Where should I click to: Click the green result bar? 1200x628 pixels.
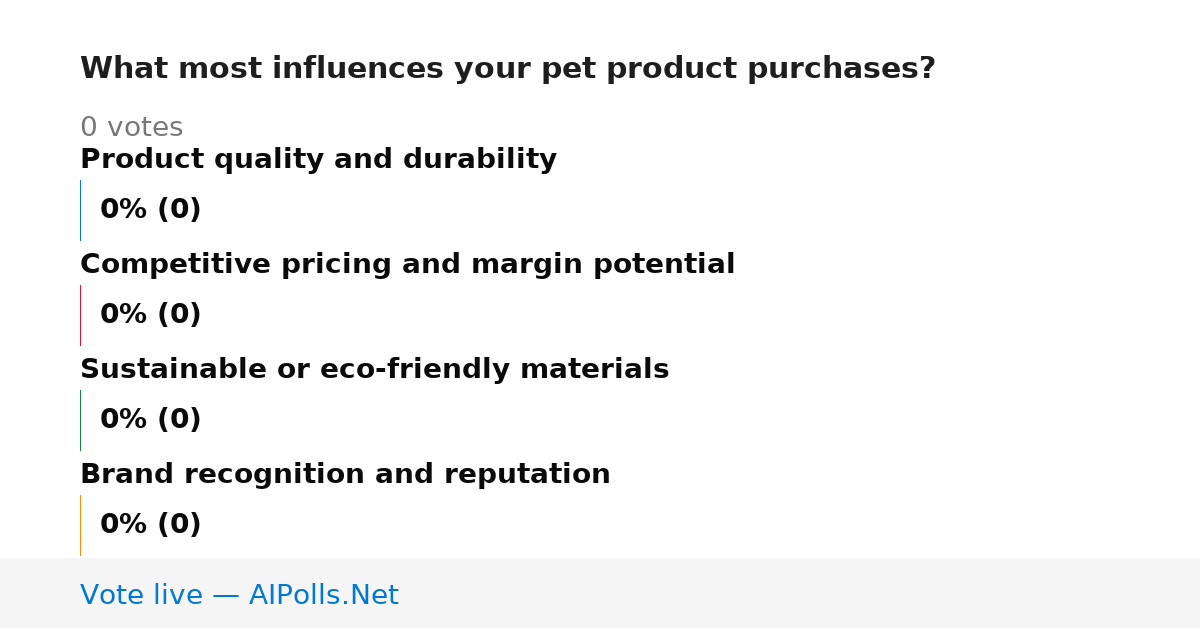point(80,420)
